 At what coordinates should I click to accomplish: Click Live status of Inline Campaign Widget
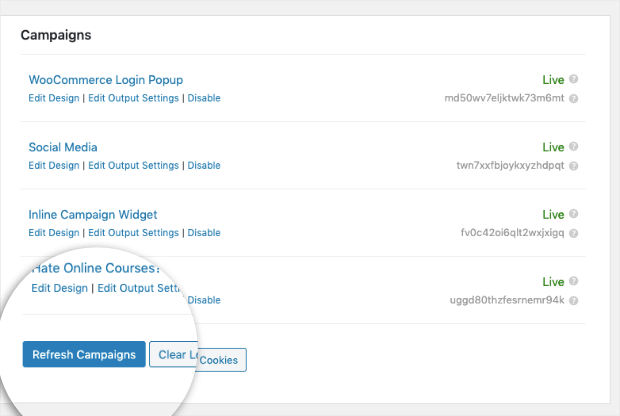(x=553, y=215)
